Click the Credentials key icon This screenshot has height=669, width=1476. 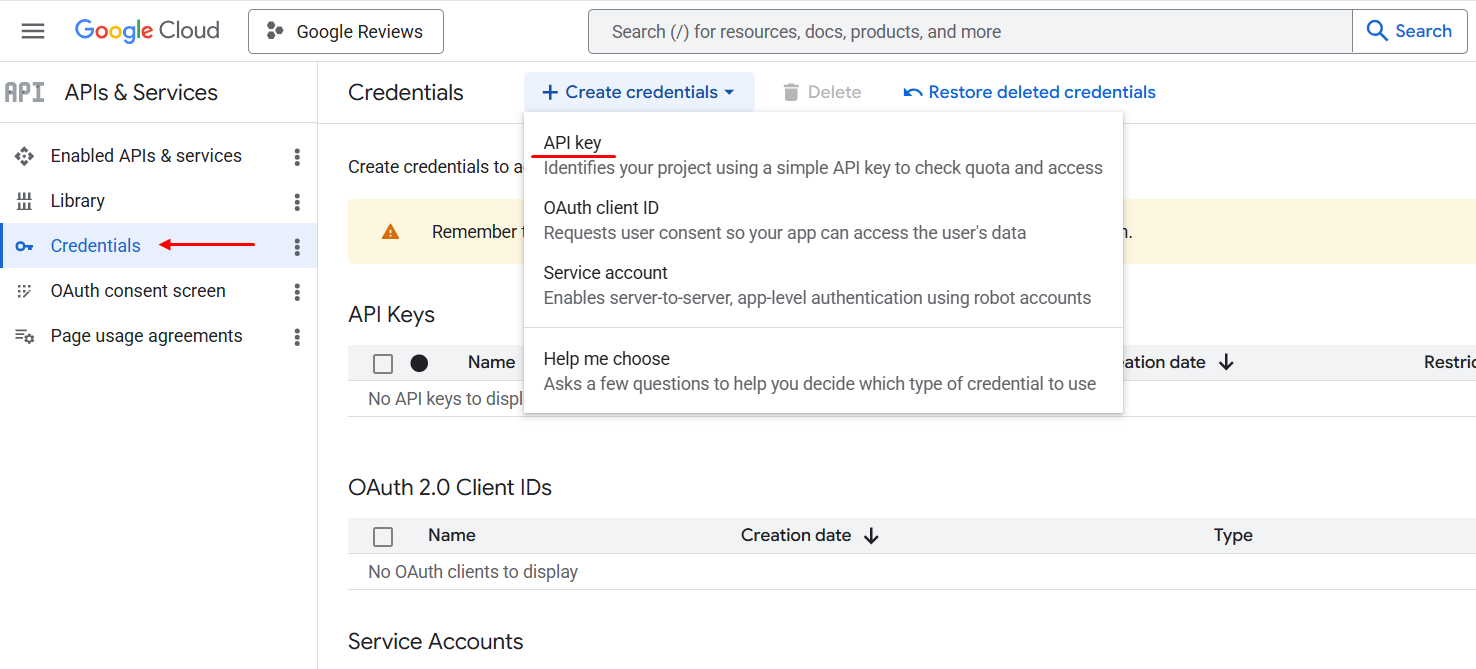[x=24, y=247]
